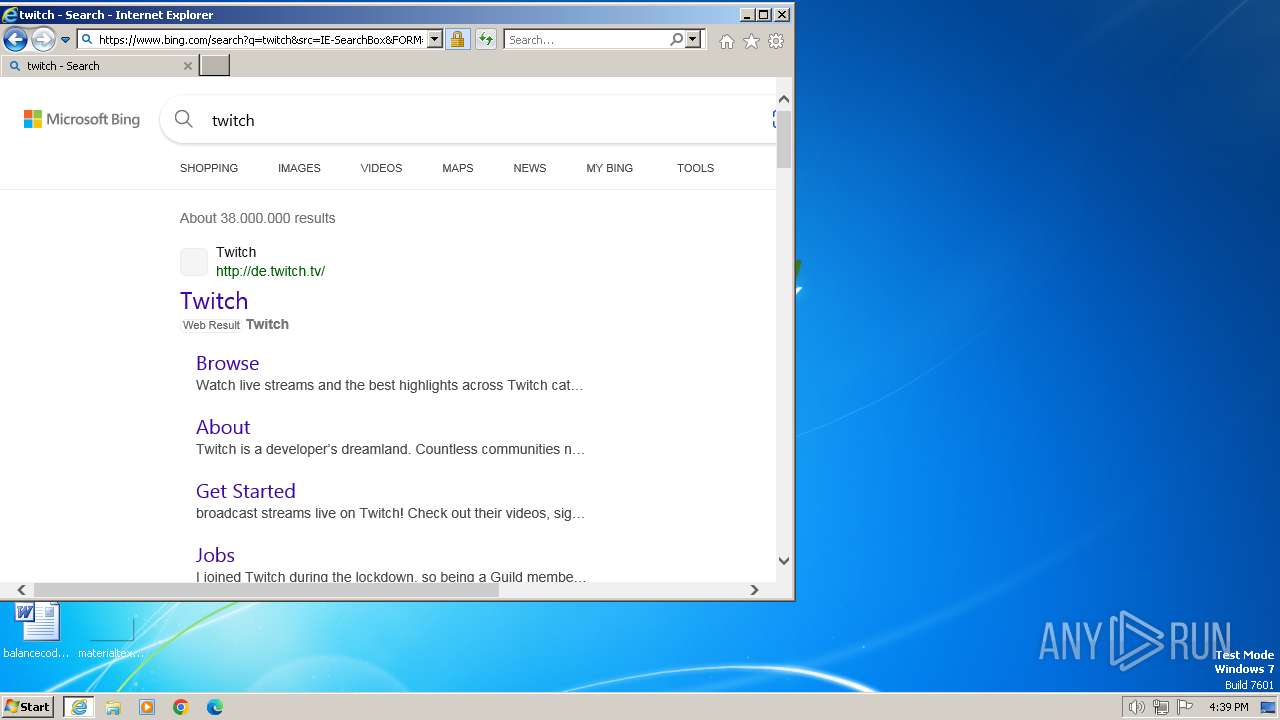Launch Google Chrome from the taskbar
1280x720 pixels.
181,707
